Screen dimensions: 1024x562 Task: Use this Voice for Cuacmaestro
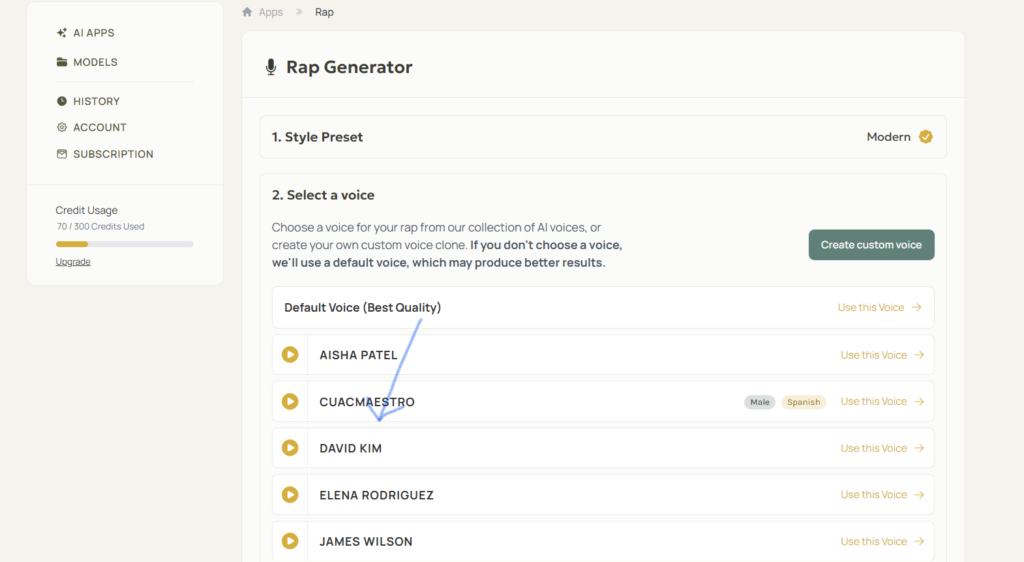point(882,401)
